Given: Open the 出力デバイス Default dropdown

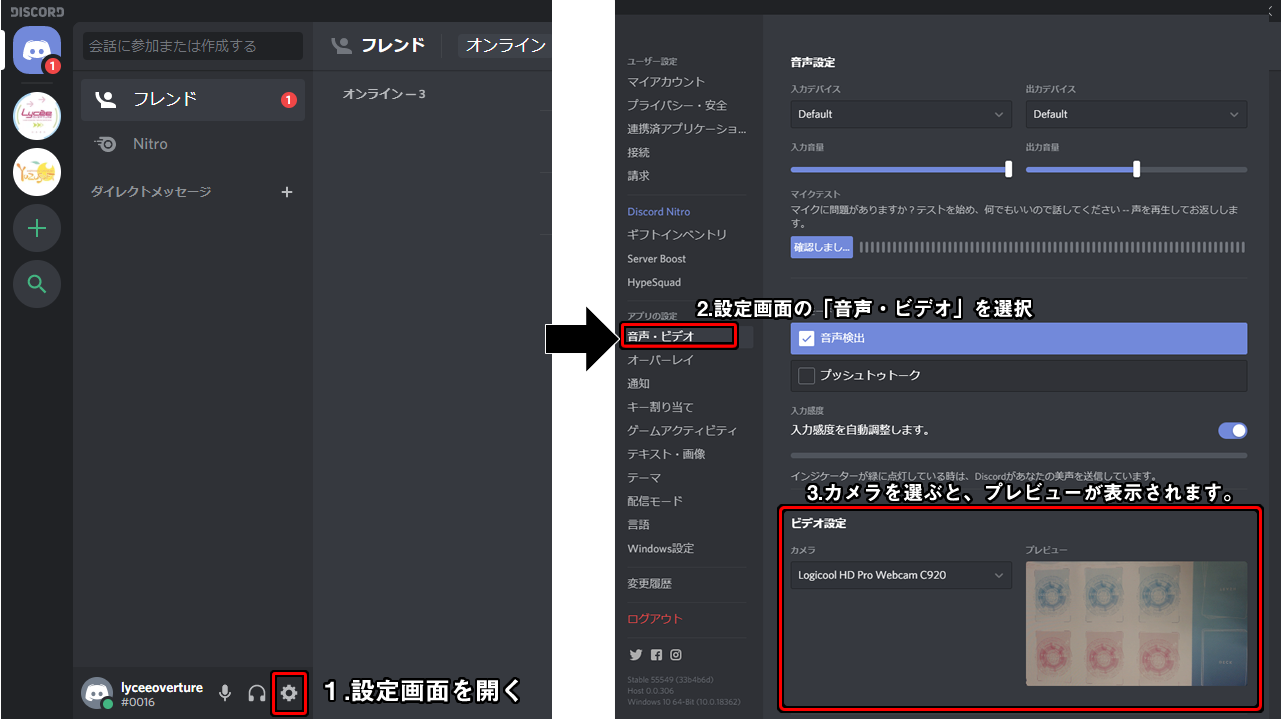Looking at the screenshot, I should pos(1136,114).
